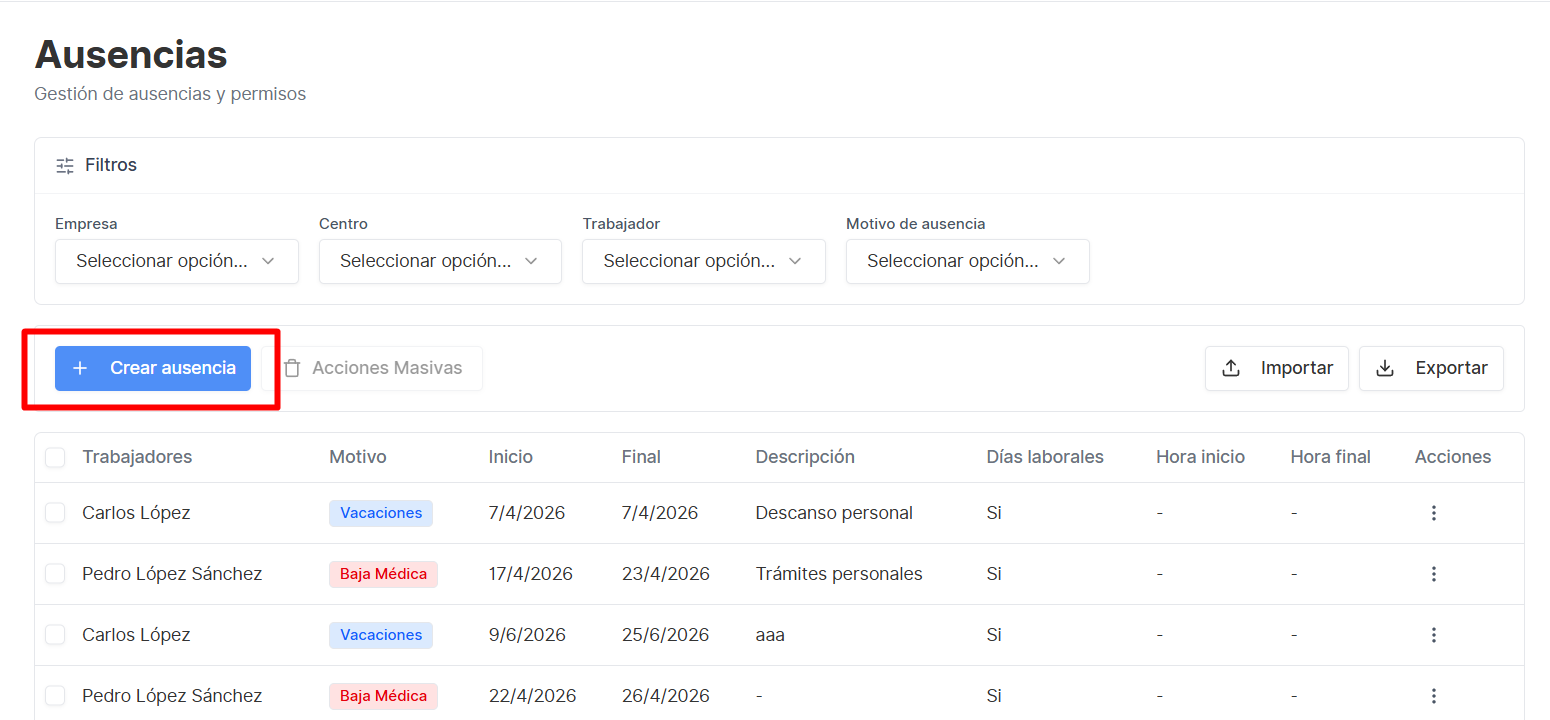The height and width of the screenshot is (720, 1550).
Task: Click the Exportar button
Action: click(x=1431, y=368)
